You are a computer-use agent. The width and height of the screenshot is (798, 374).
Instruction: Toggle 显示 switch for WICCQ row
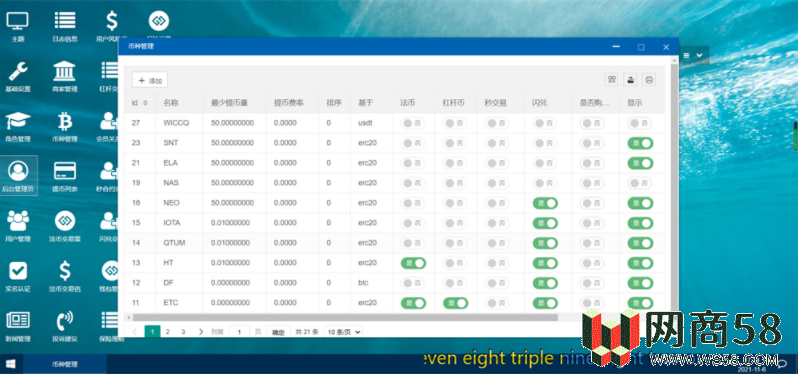[640, 123]
